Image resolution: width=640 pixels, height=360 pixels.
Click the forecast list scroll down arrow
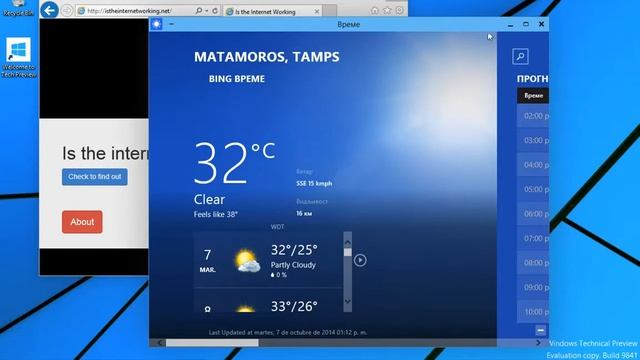coord(347,301)
